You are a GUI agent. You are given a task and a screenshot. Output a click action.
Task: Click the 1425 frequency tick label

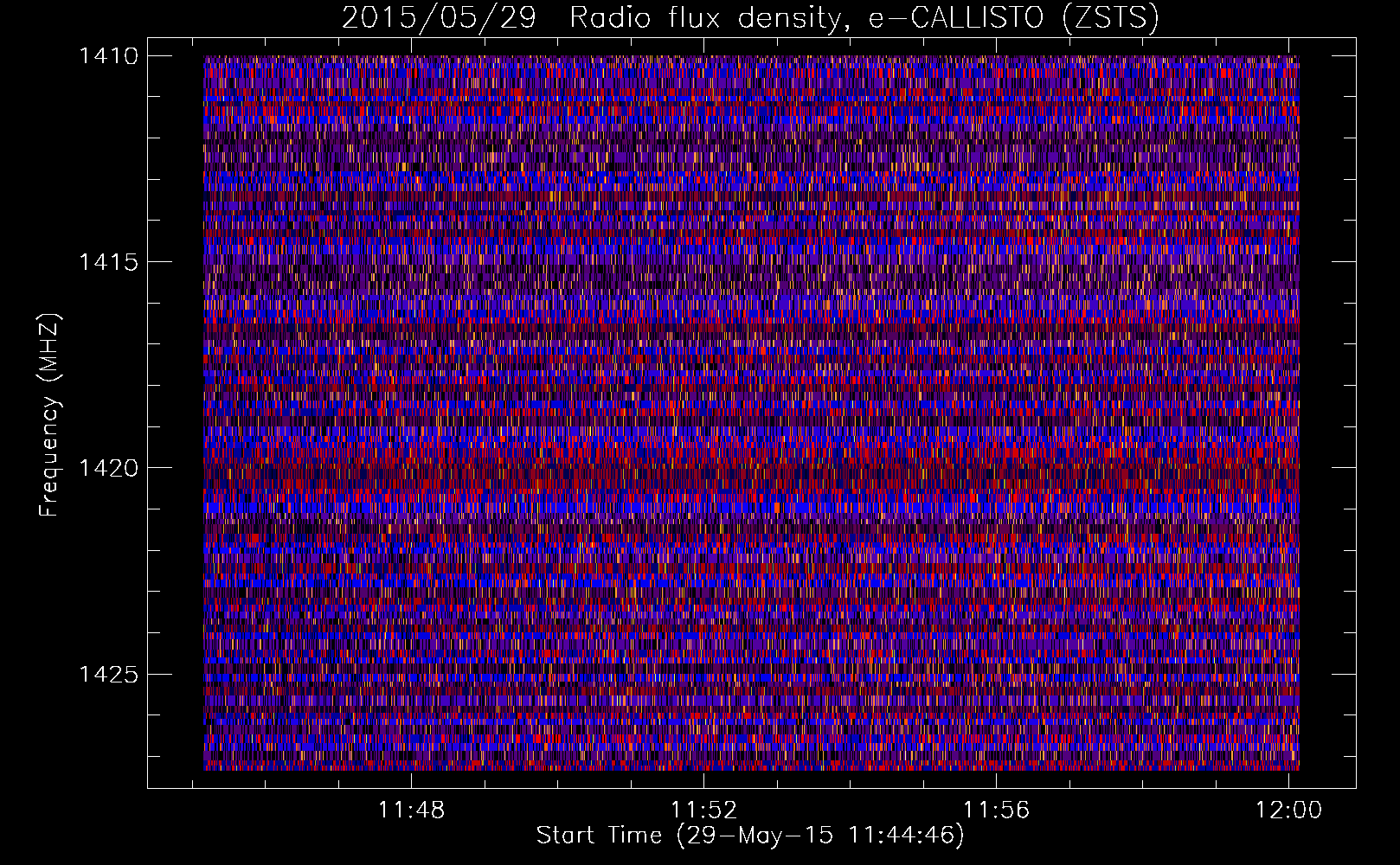[108, 674]
